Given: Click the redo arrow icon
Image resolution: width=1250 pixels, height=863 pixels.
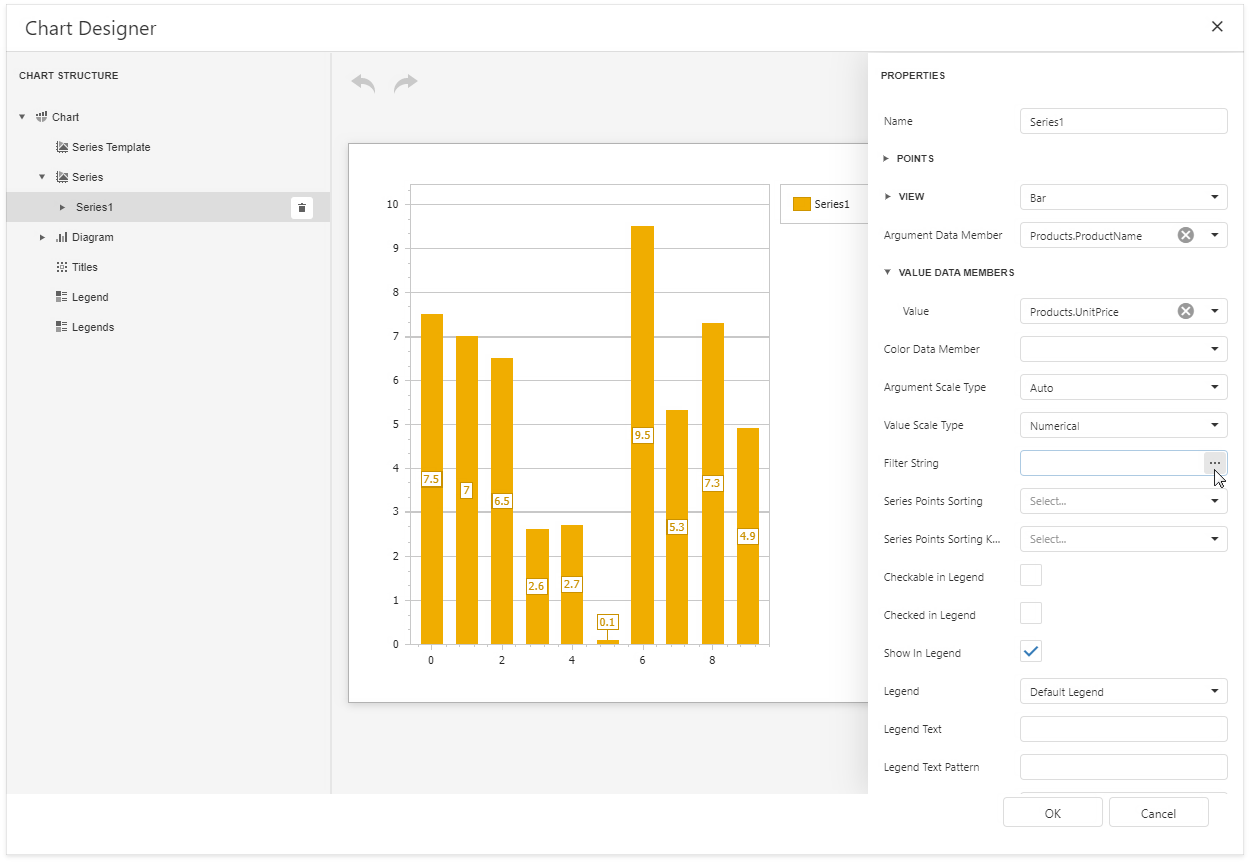Looking at the screenshot, I should pyautogui.click(x=405, y=83).
